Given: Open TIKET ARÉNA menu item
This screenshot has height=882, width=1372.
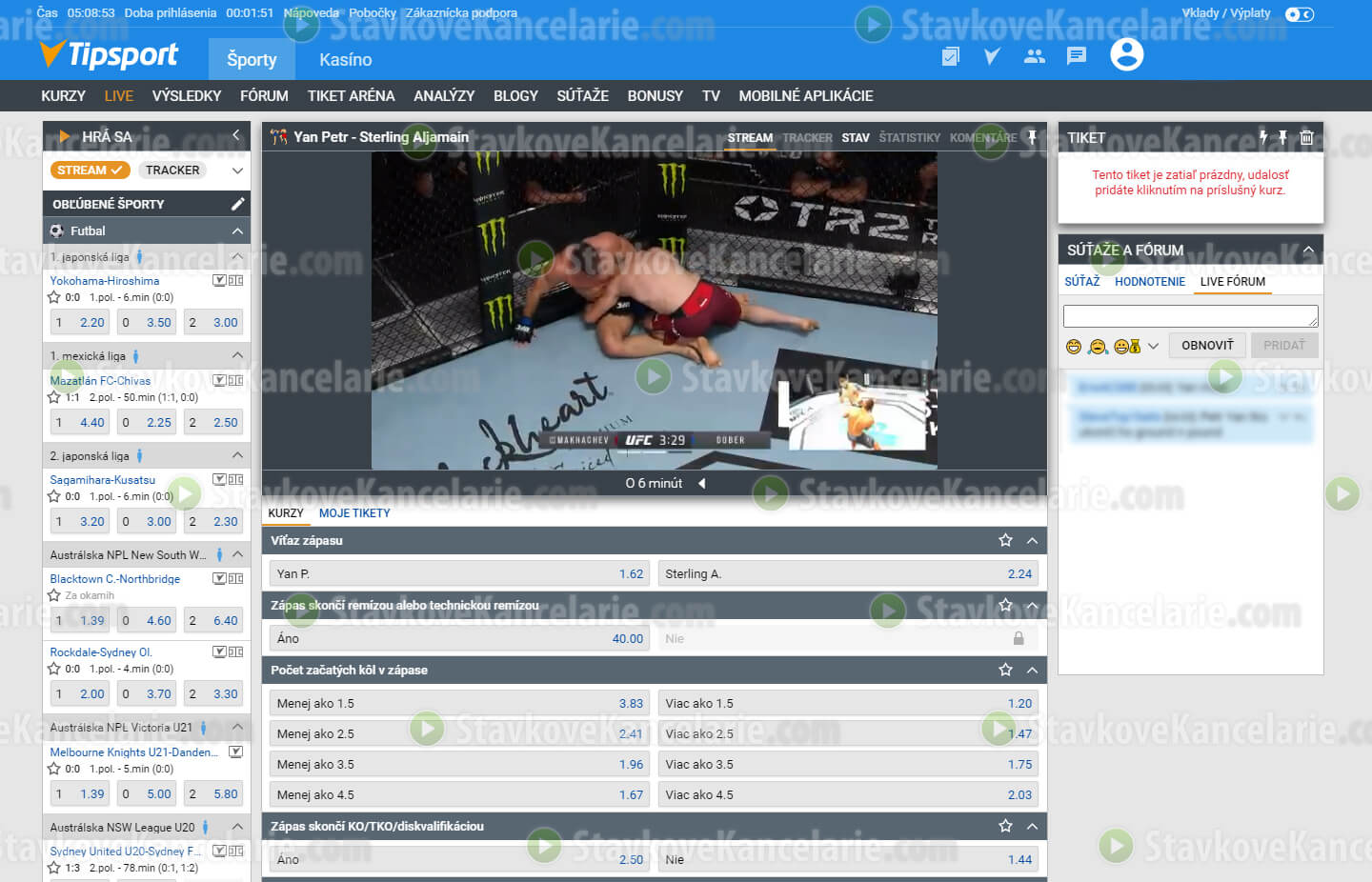Looking at the screenshot, I should tap(351, 96).
